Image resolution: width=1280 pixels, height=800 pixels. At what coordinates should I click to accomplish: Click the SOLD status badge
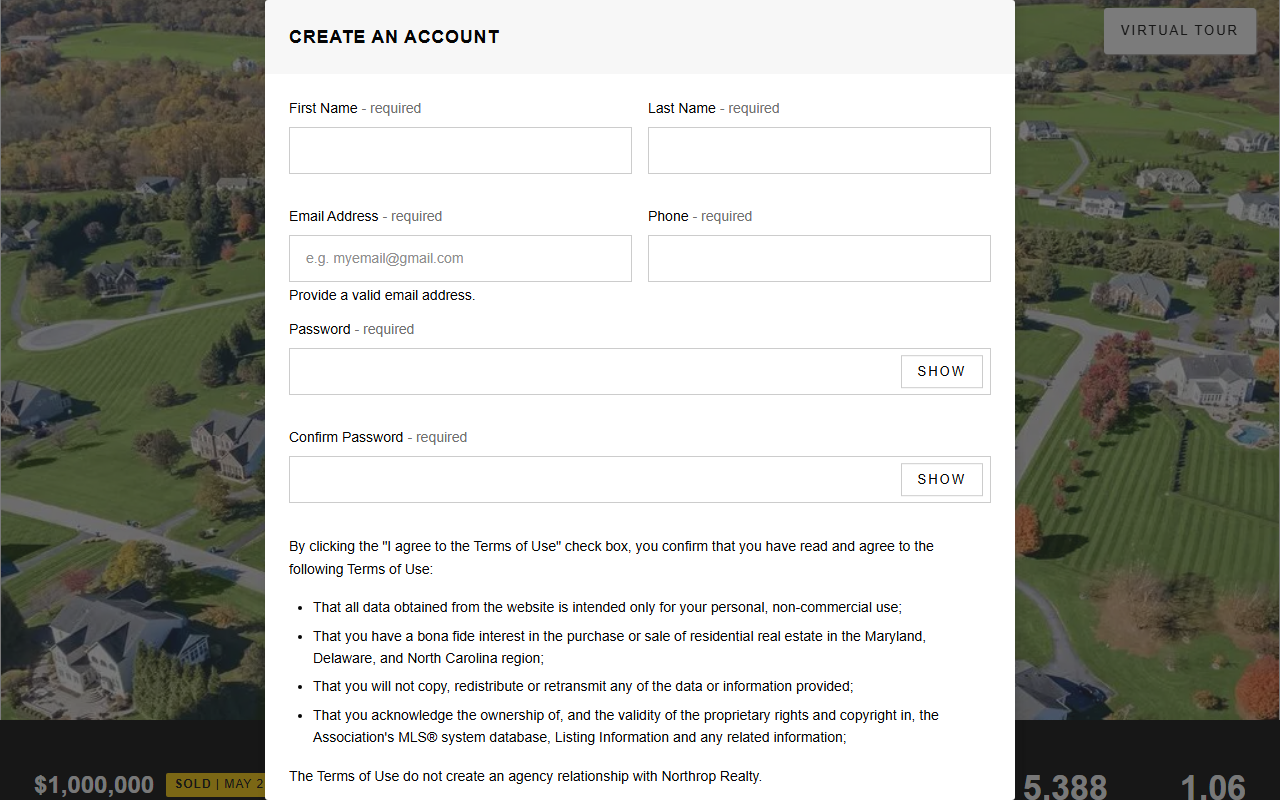tap(215, 784)
